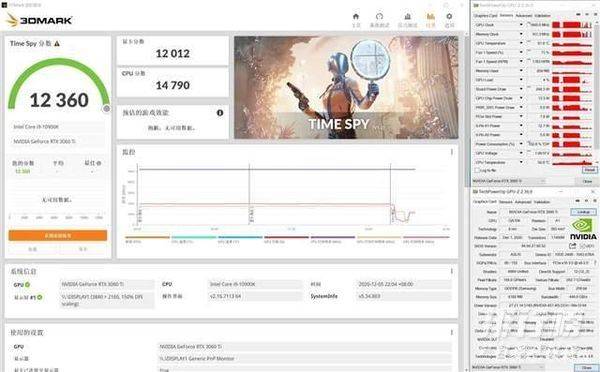Click the warning triangle next to Time Spy score
The height and width of the screenshot is (372, 600).
[x=57, y=44]
